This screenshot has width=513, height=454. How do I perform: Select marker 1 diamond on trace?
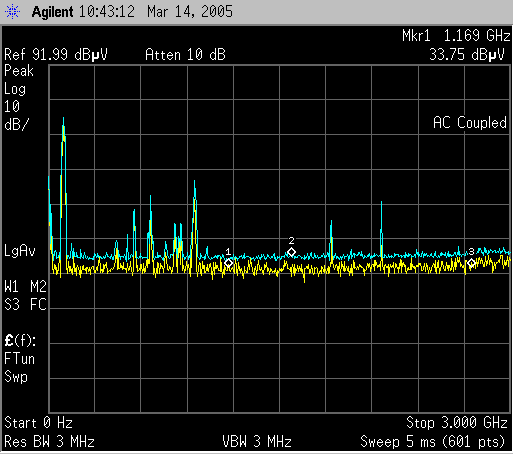(229, 263)
